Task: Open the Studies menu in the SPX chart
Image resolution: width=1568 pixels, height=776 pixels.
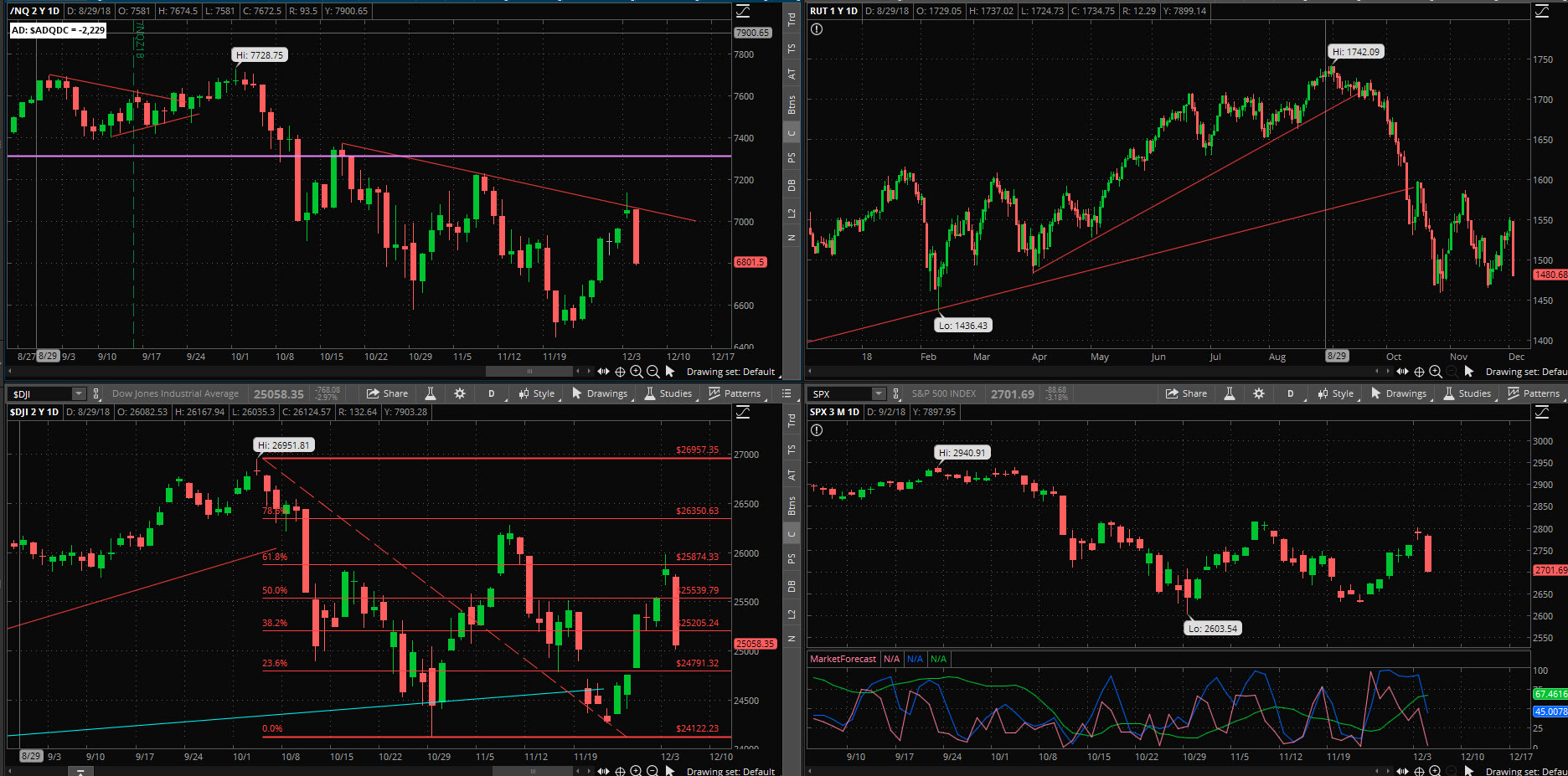Action: point(1467,393)
